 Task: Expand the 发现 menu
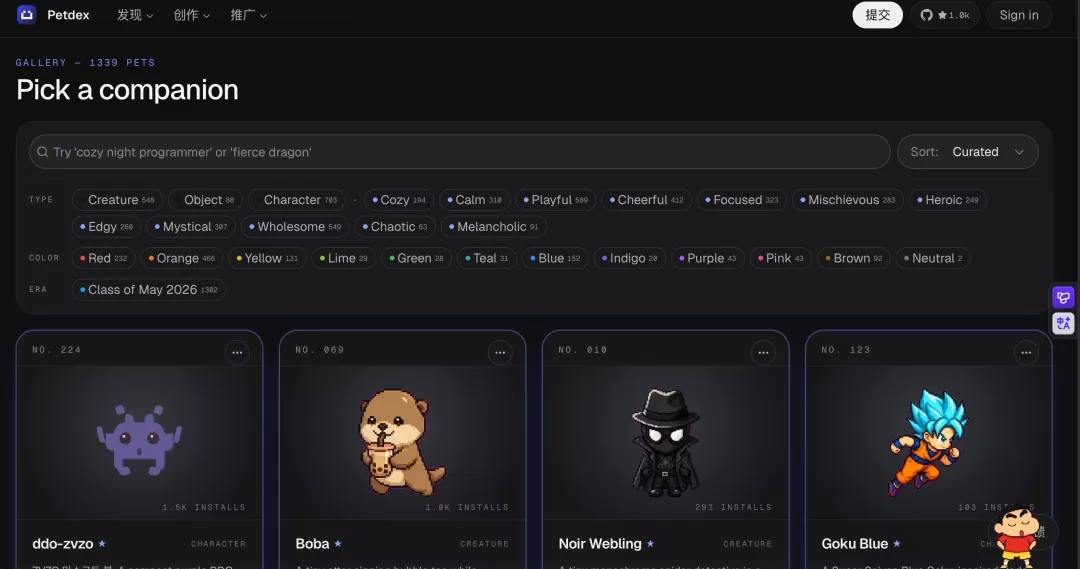tap(135, 15)
